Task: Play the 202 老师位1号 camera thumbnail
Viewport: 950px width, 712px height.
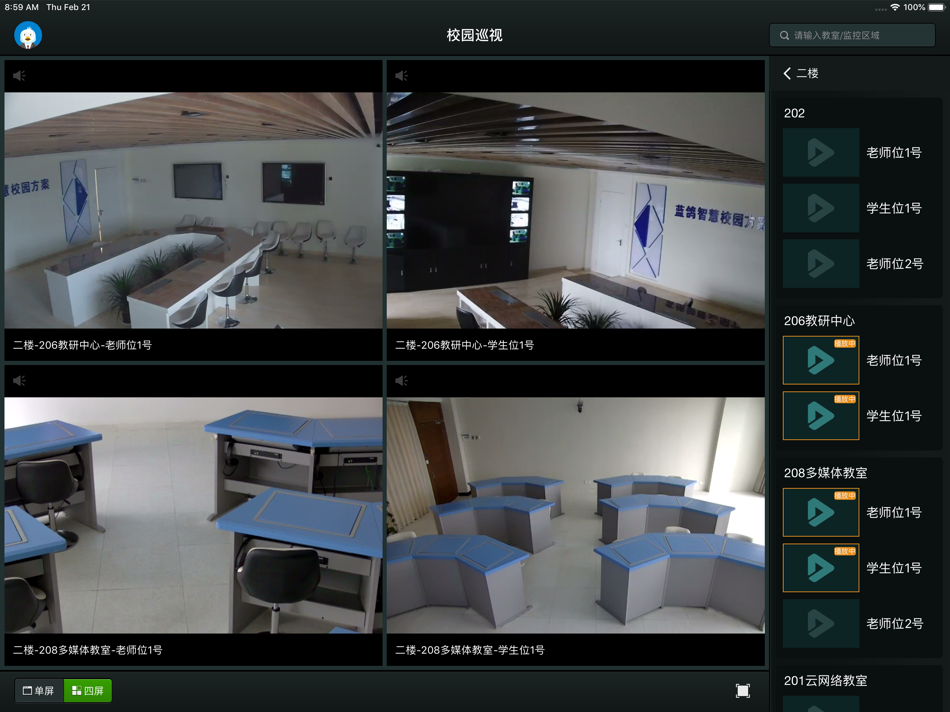Action: 821,153
